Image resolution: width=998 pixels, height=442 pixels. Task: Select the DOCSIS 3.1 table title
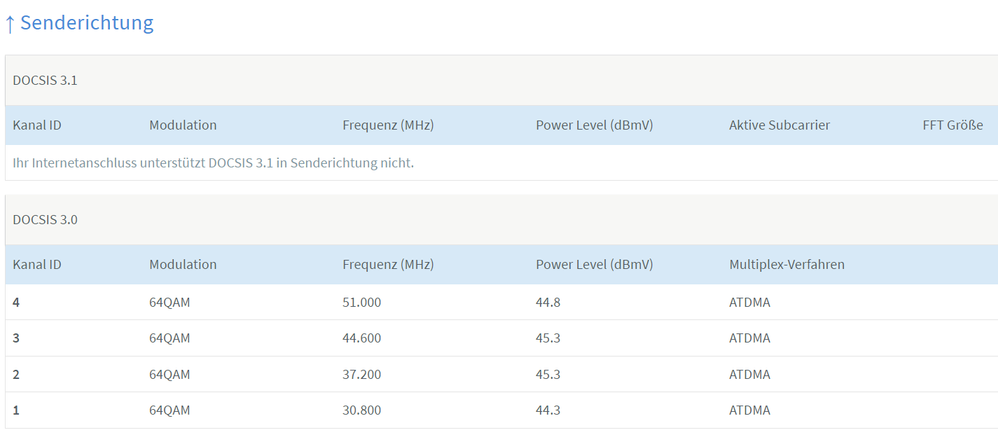[45, 80]
